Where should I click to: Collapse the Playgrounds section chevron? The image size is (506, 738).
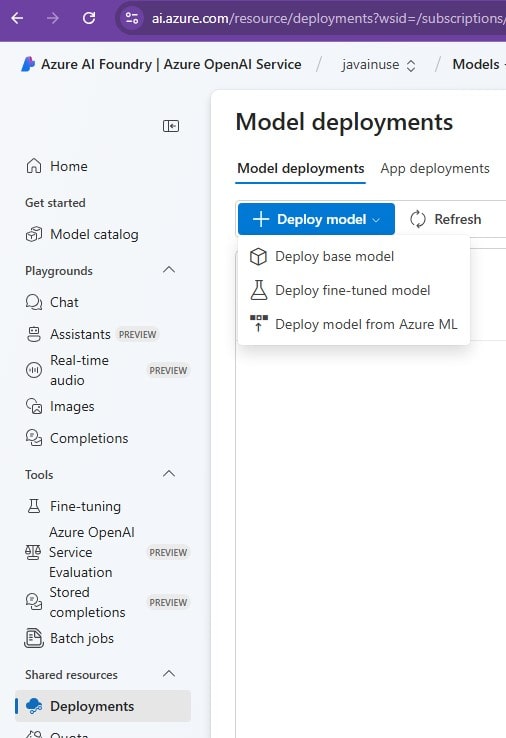click(x=169, y=270)
